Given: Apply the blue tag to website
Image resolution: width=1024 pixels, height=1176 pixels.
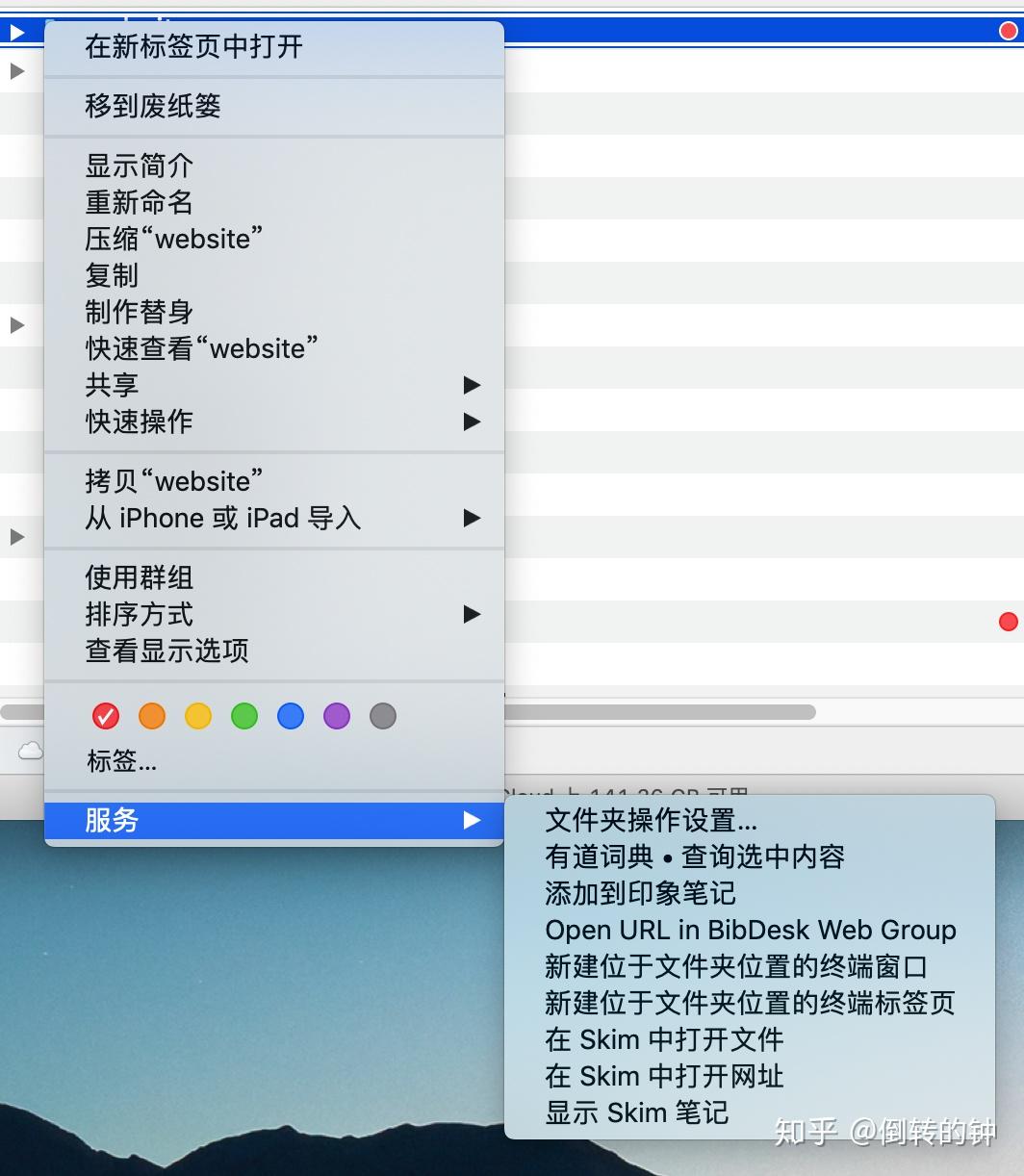Looking at the screenshot, I should tap(290, 716).
